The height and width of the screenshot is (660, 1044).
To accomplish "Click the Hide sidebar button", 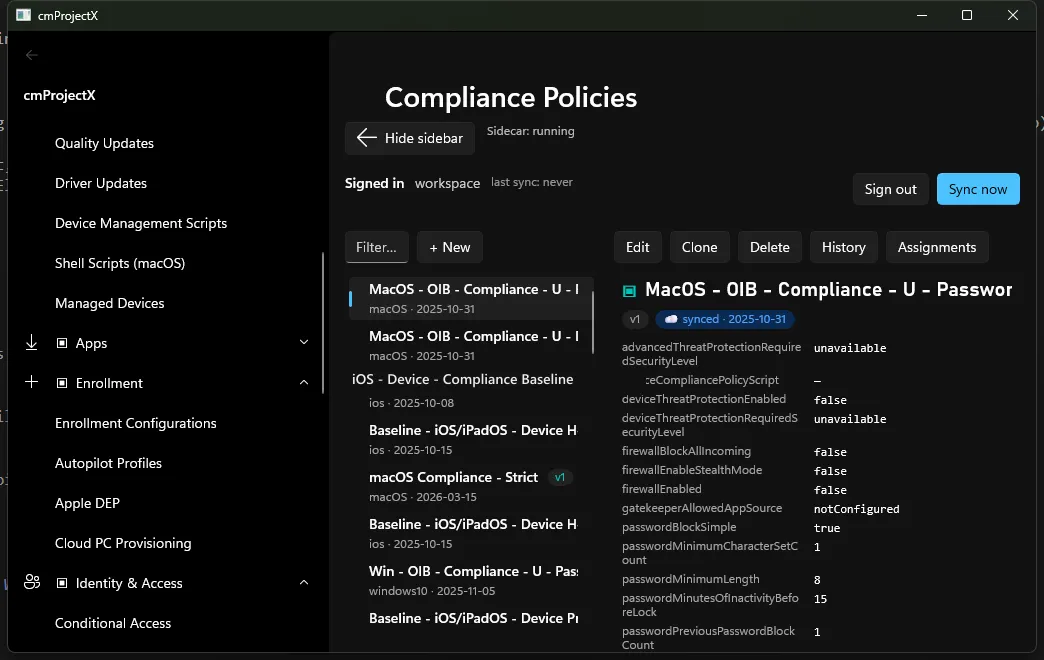I will point(409,138).
